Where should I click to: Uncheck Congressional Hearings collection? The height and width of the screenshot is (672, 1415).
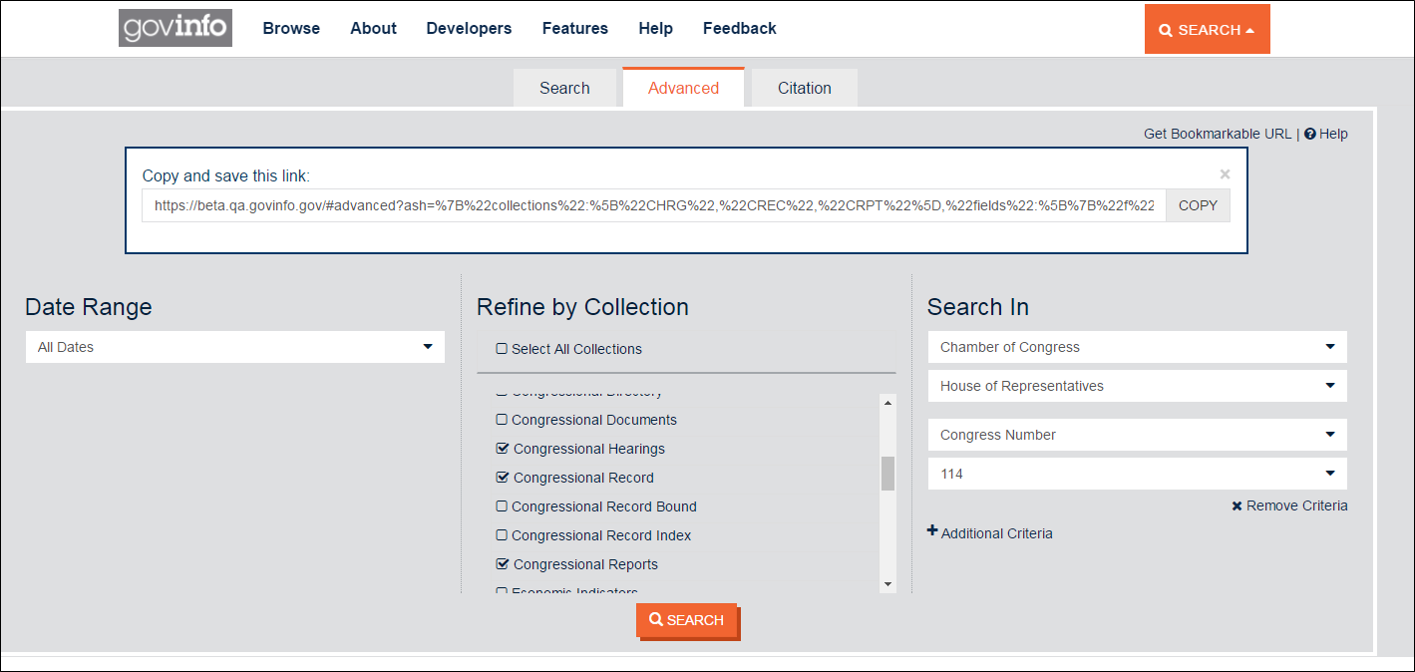503,449
